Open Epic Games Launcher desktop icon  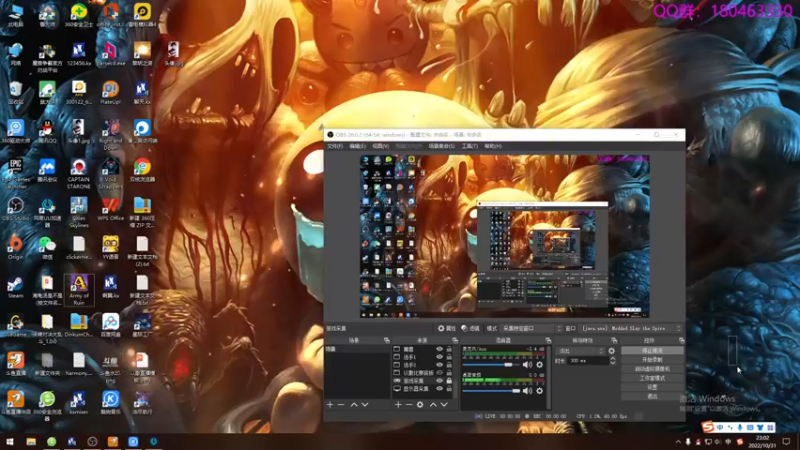pos(15,173)
